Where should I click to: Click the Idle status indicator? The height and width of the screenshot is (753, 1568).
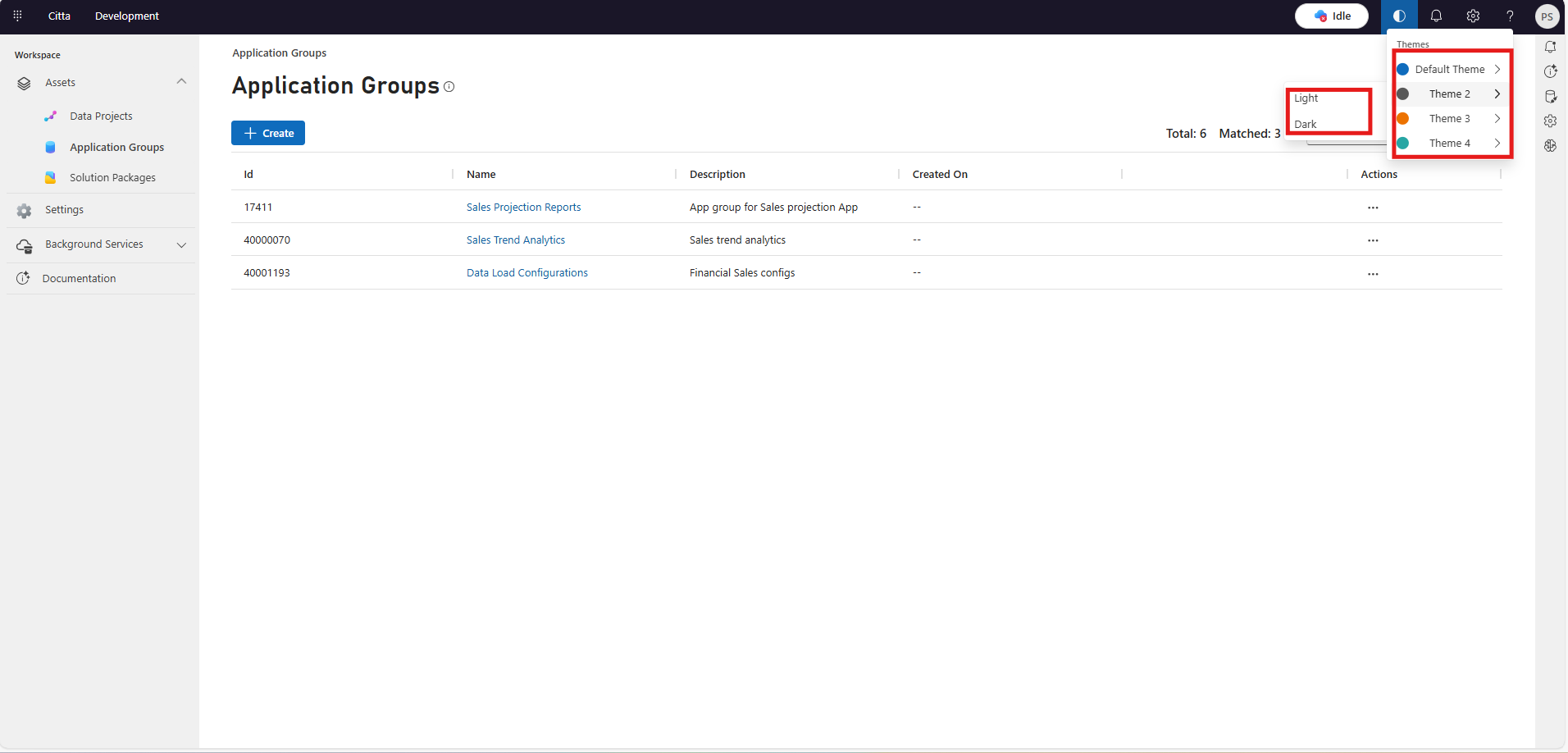tap(1332, 16)
